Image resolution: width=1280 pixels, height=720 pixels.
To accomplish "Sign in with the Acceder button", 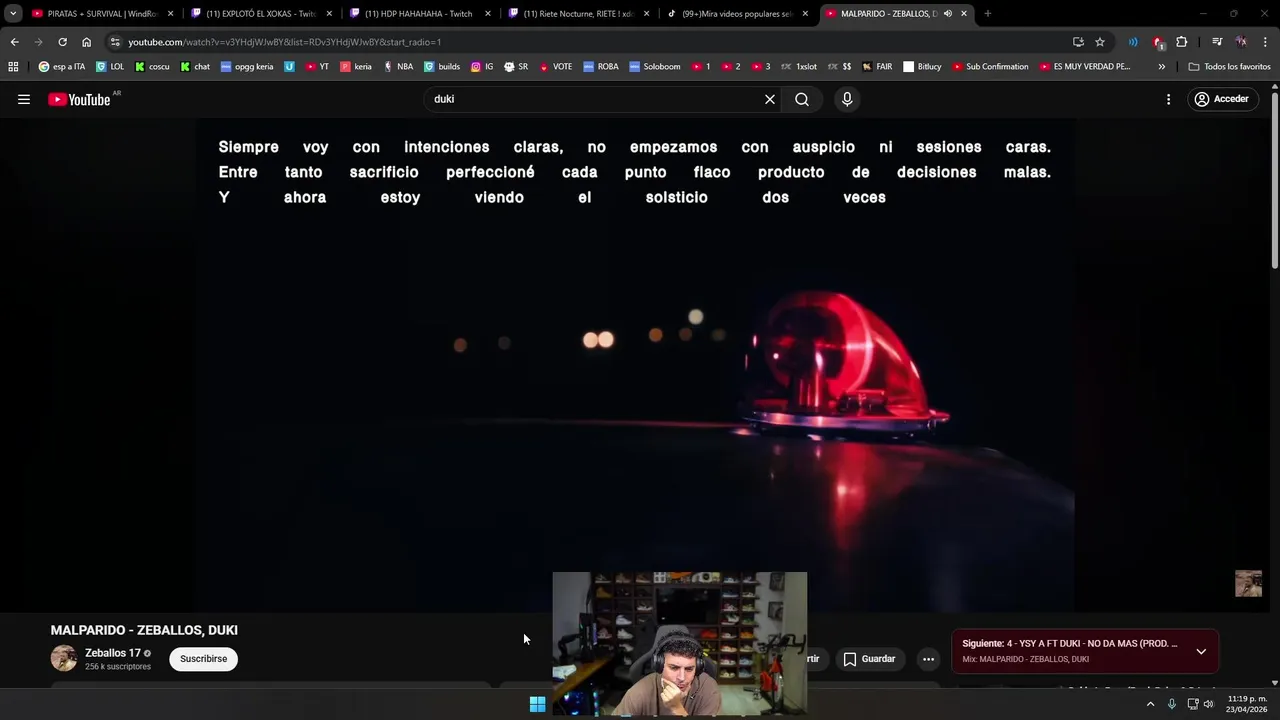I will (x=1222, y=99).
